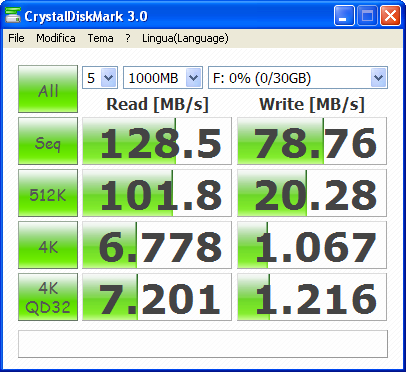Click the Write [MB/s] column header

click(312, 104)
